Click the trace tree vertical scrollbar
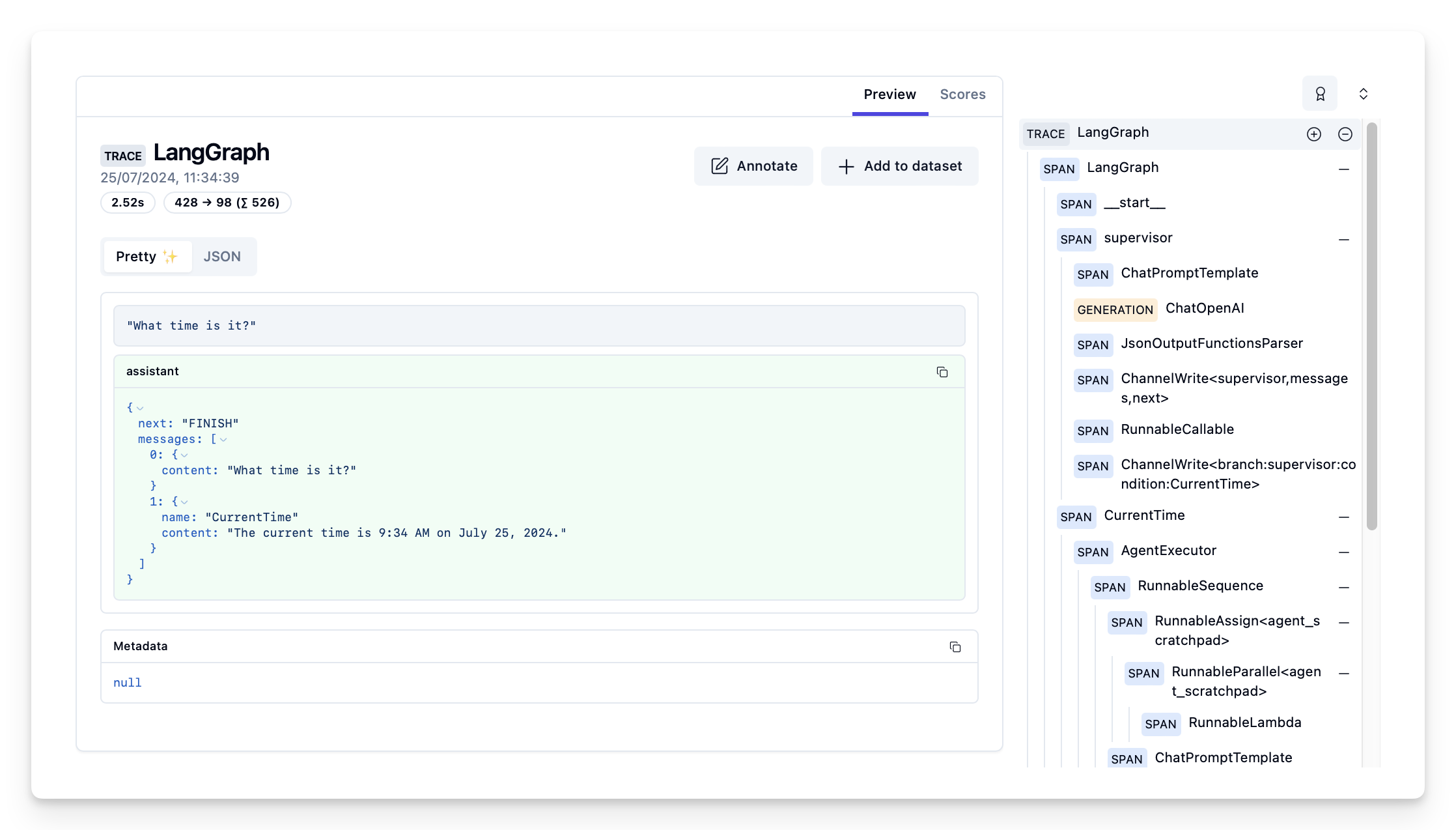Screen dimensions: 1456x830 tap(1371, 326)
